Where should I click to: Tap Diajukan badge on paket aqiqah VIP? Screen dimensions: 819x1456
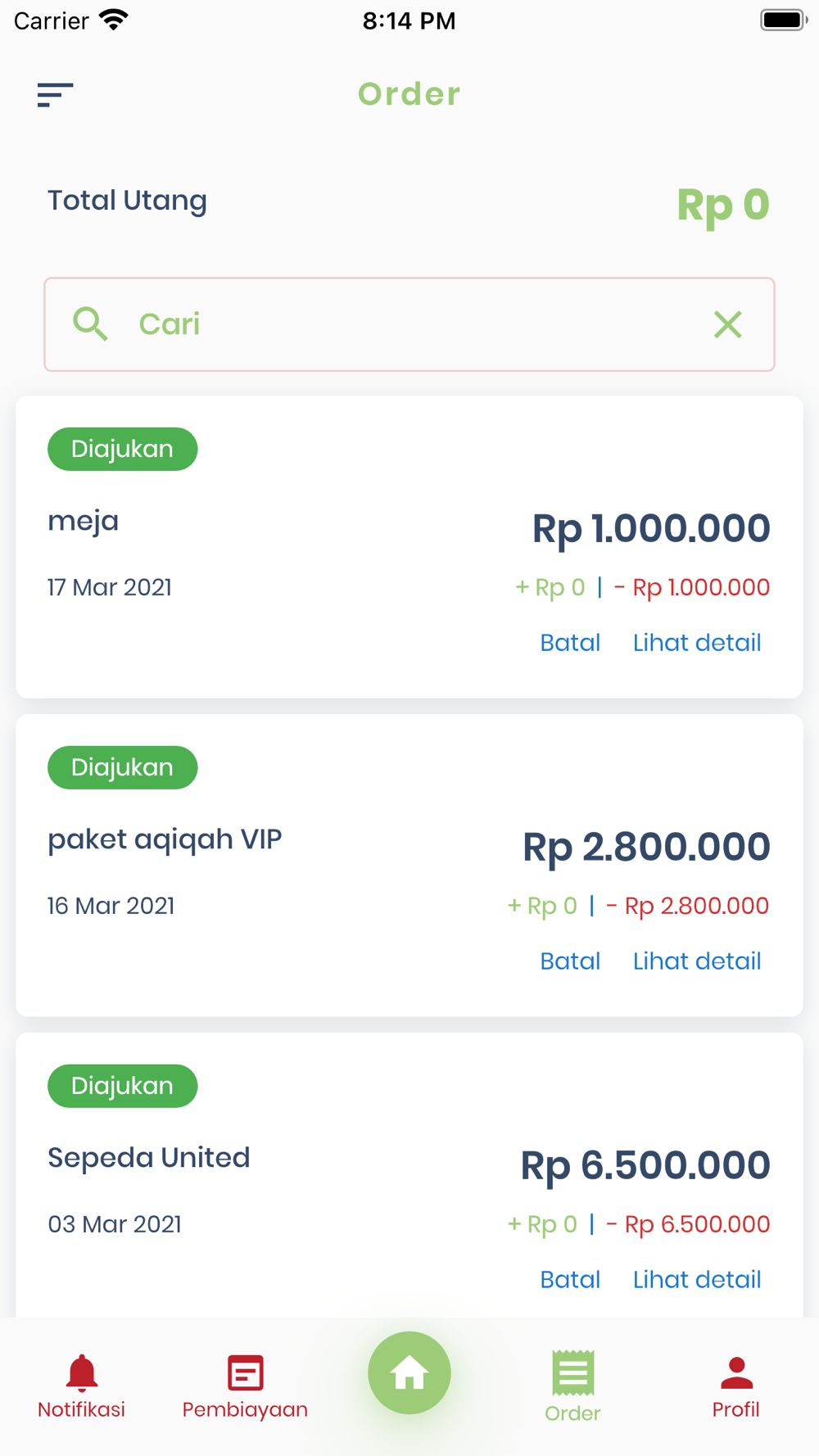122,767
